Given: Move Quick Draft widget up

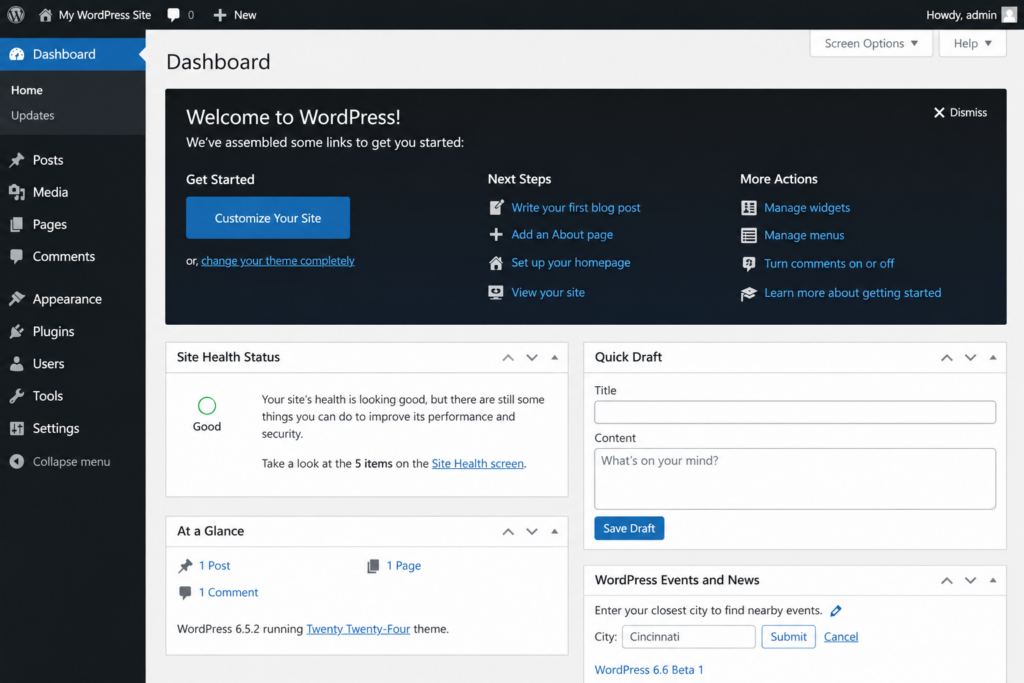Looking at the screenshot, I should (947, 357).
